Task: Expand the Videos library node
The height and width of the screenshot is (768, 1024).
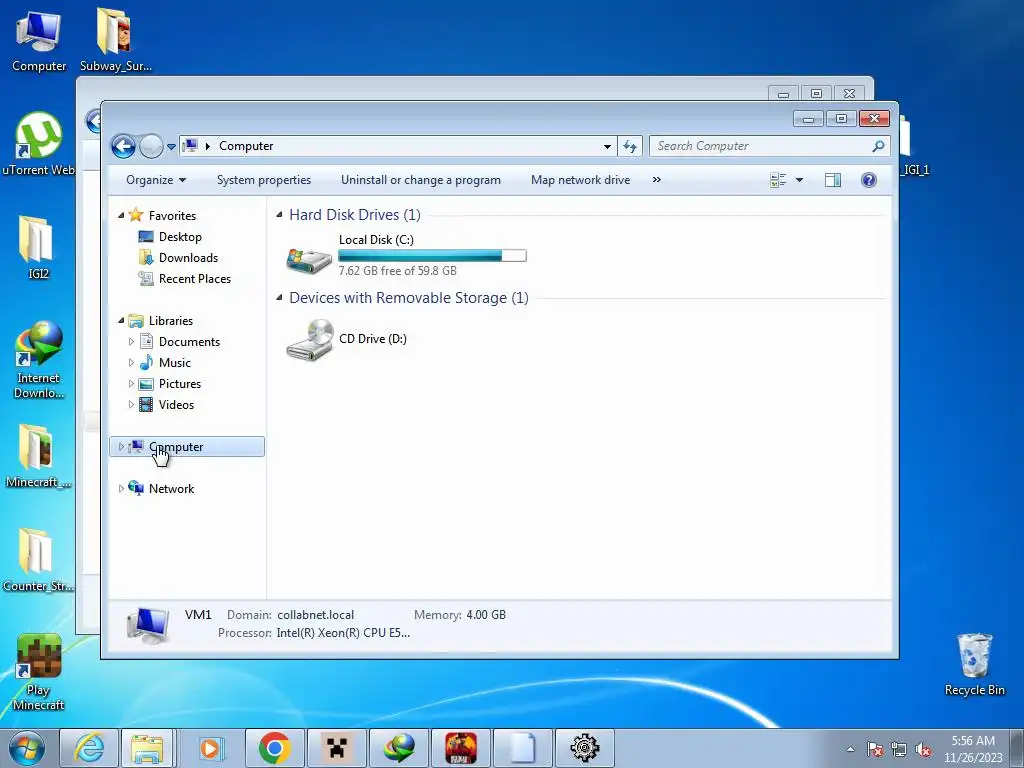Action: 131,404
